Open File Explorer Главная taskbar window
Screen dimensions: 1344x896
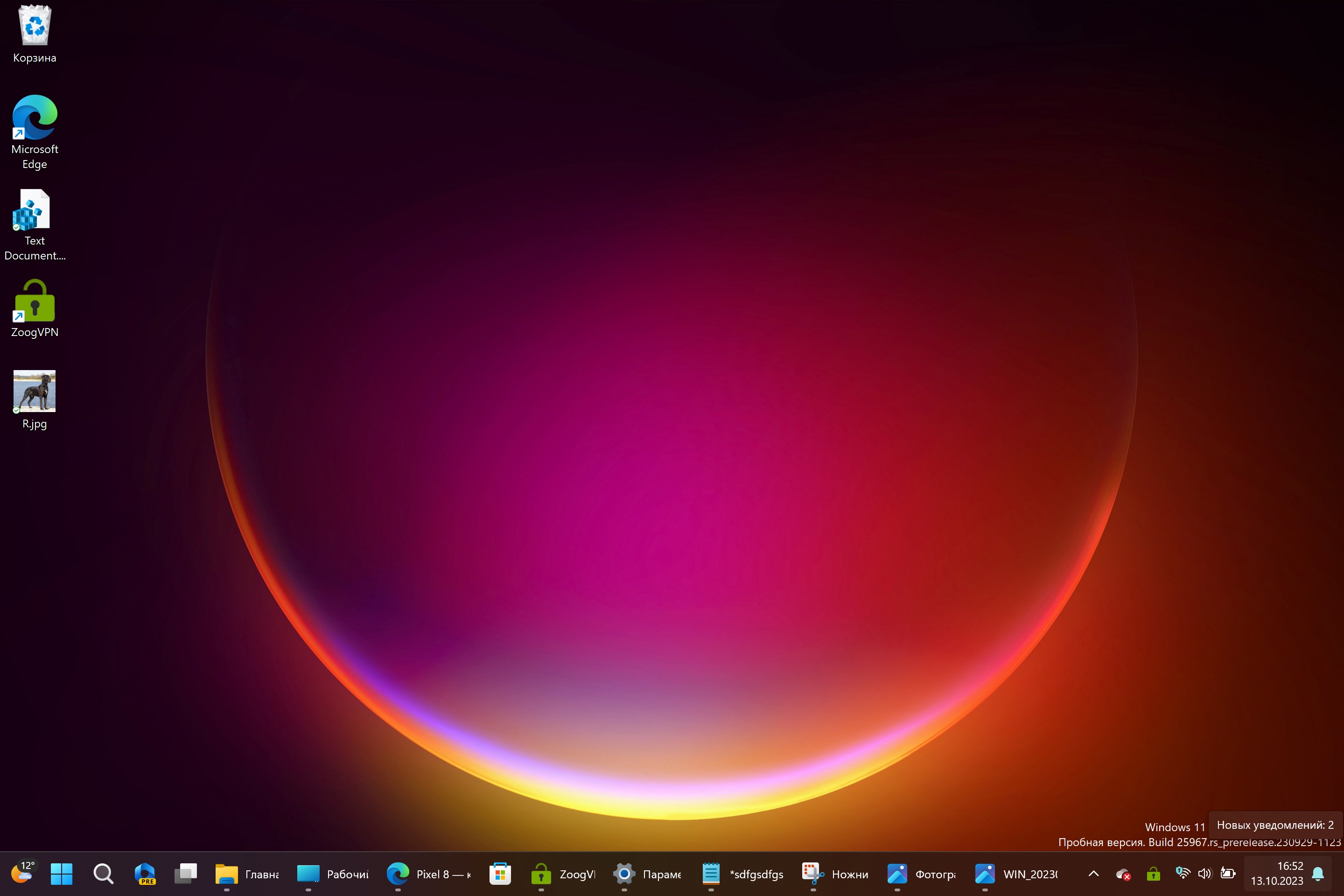[x=247, y=874]
